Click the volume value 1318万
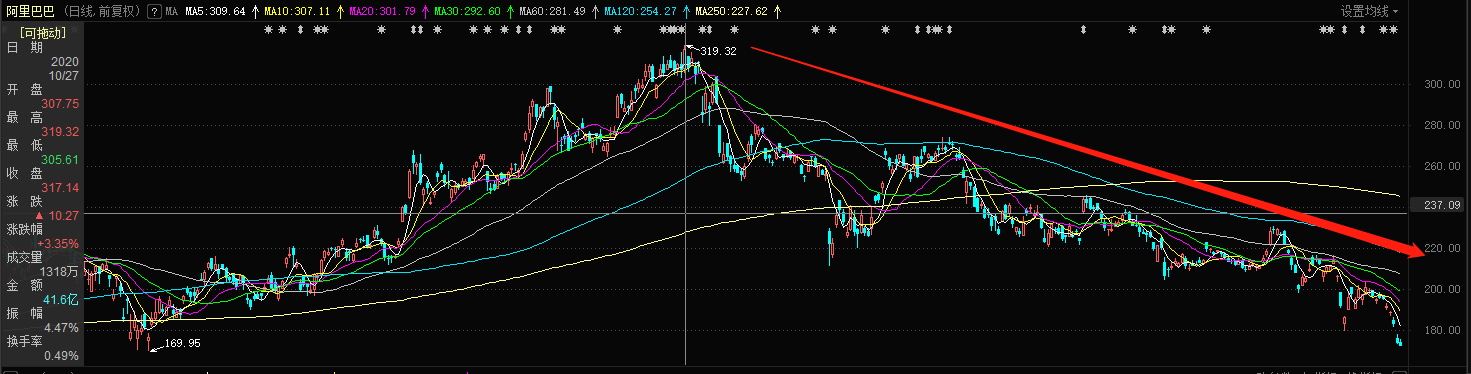1471x374 pixels. point(60,271)
